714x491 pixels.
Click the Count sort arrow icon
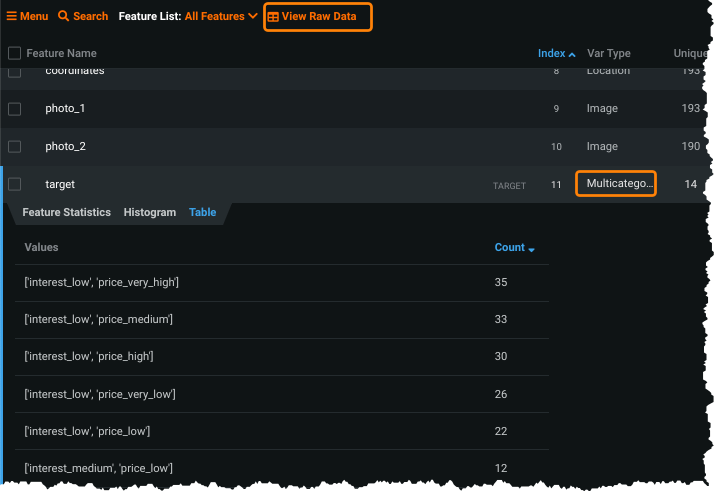pos(532,248)
